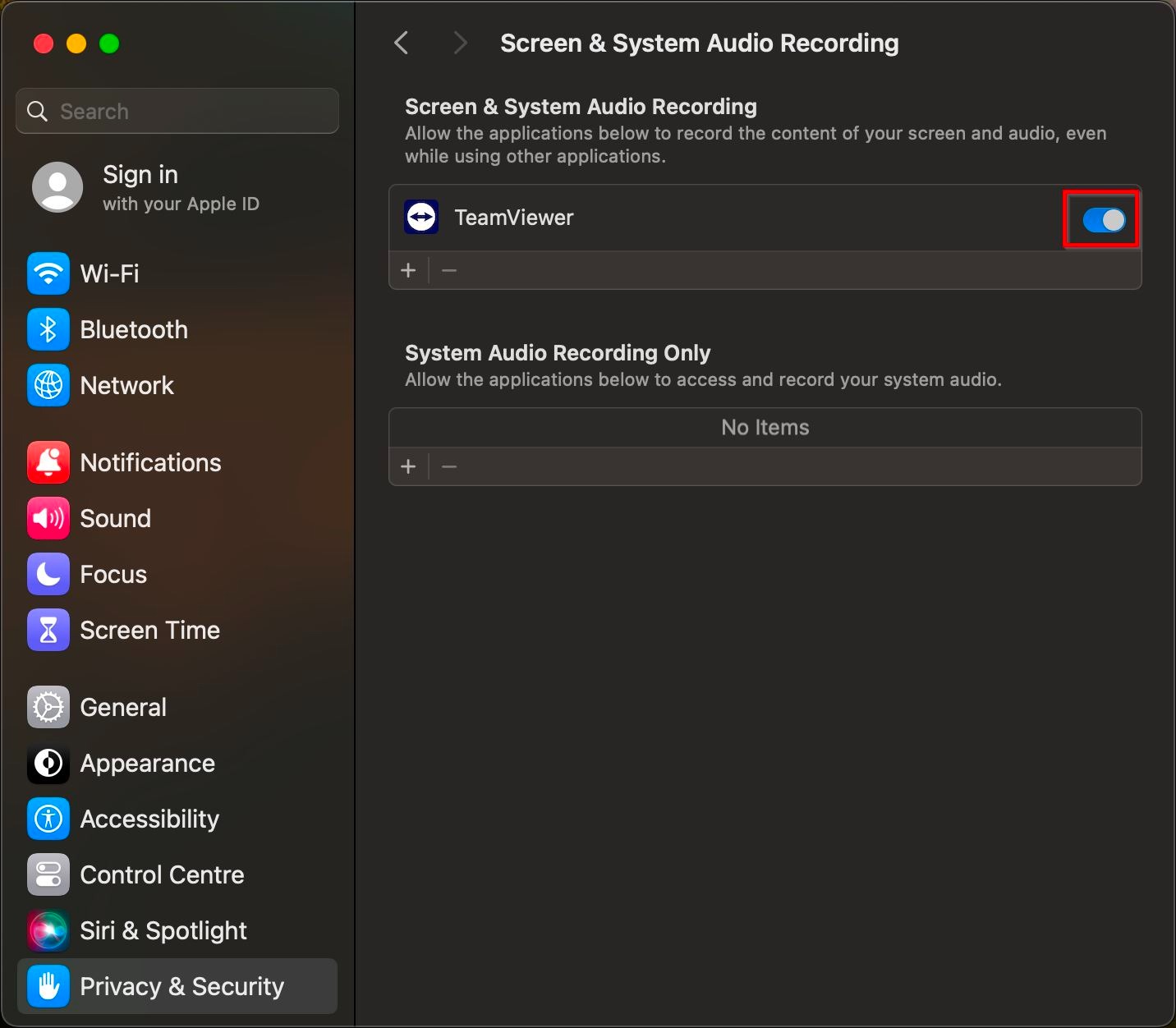Screen dimensions: 1176x1028
Task: Open the Notifications bell icon
Action: pos(48,462)
